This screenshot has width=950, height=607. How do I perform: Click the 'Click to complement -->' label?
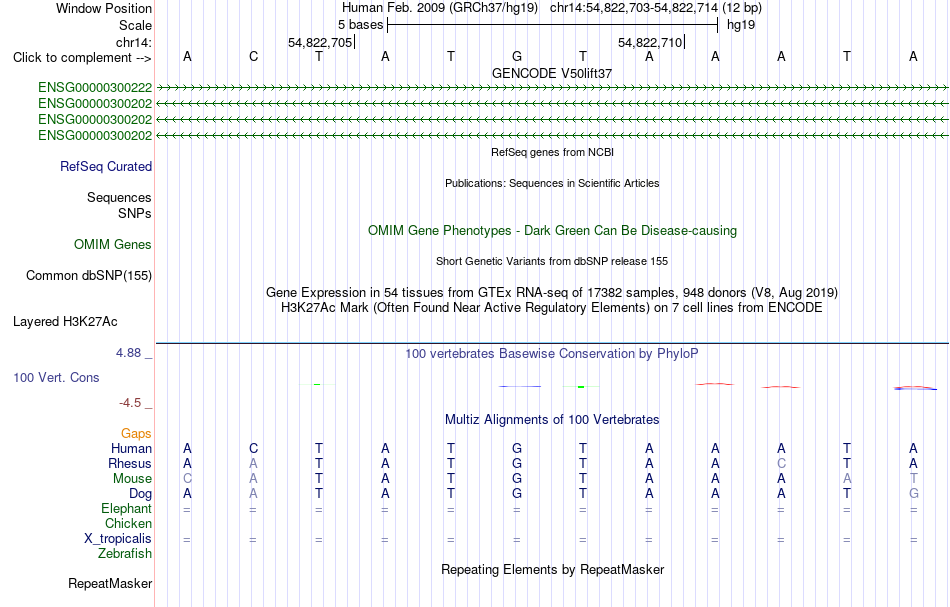(82, 58)
